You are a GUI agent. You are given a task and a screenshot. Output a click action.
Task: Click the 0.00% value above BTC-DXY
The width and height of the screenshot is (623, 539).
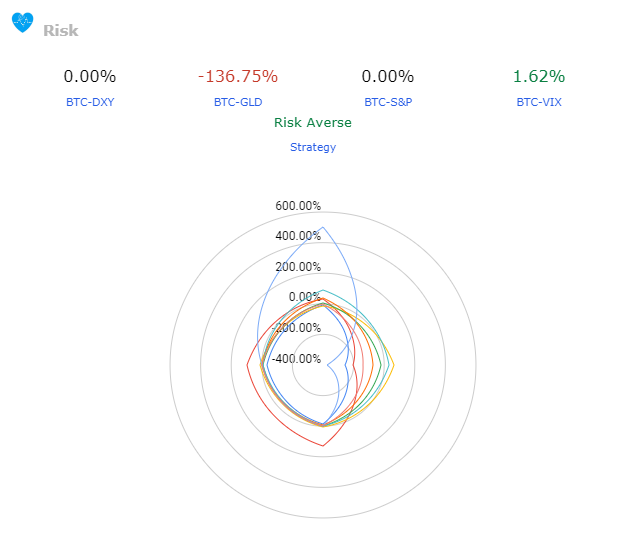pyautogui.click(x=90, y=77)
